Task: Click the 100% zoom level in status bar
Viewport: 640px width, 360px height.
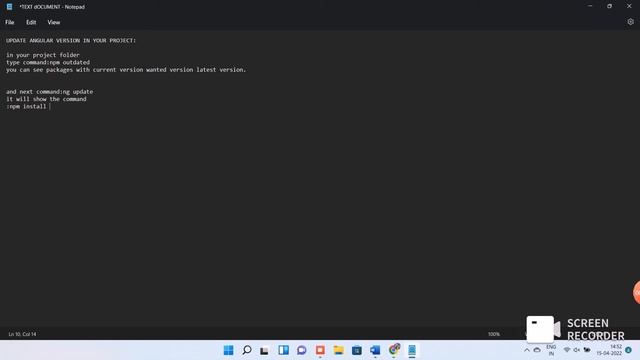Action: tap(494, 334)
